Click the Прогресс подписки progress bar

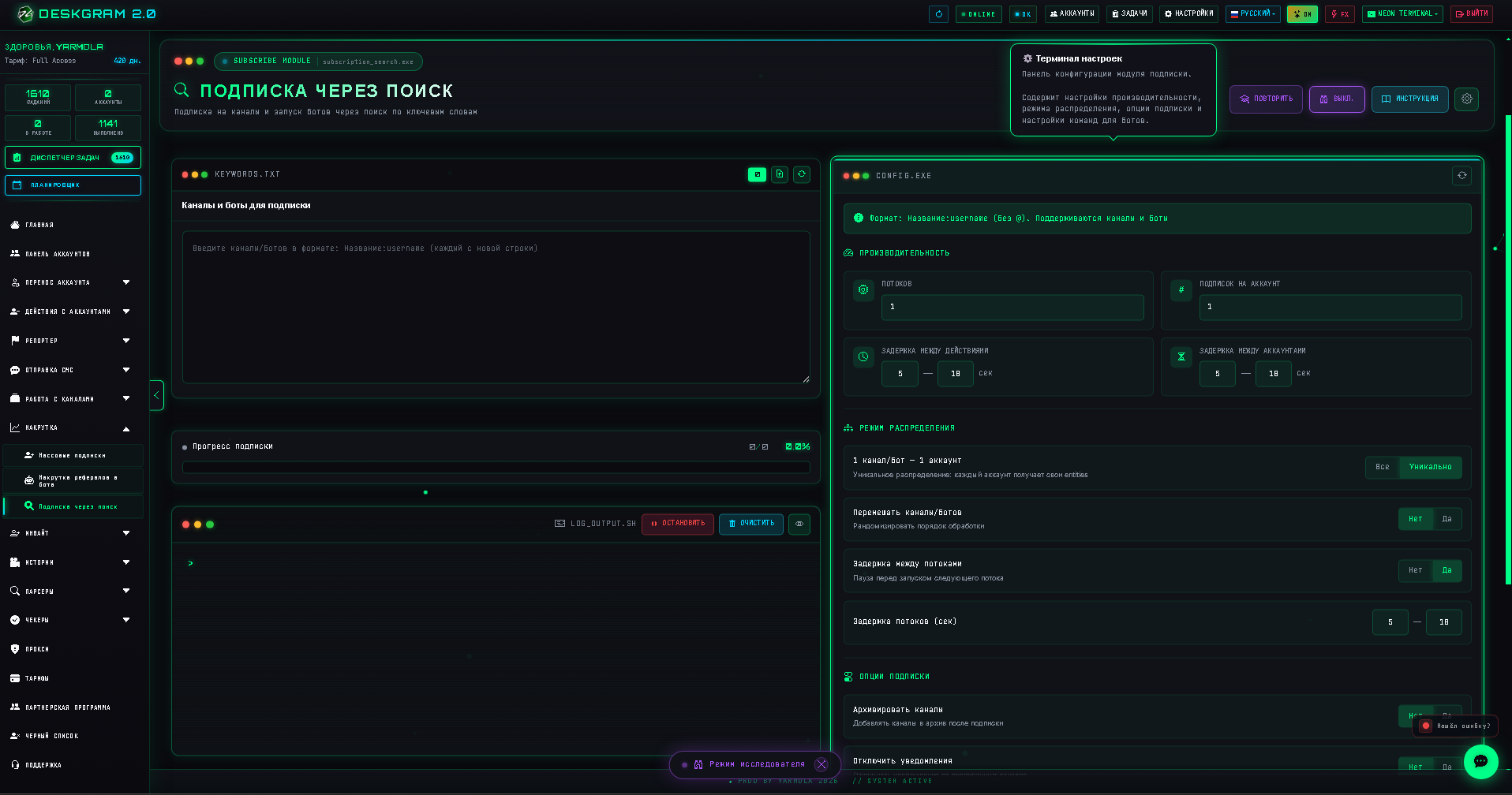click(496, 467)
